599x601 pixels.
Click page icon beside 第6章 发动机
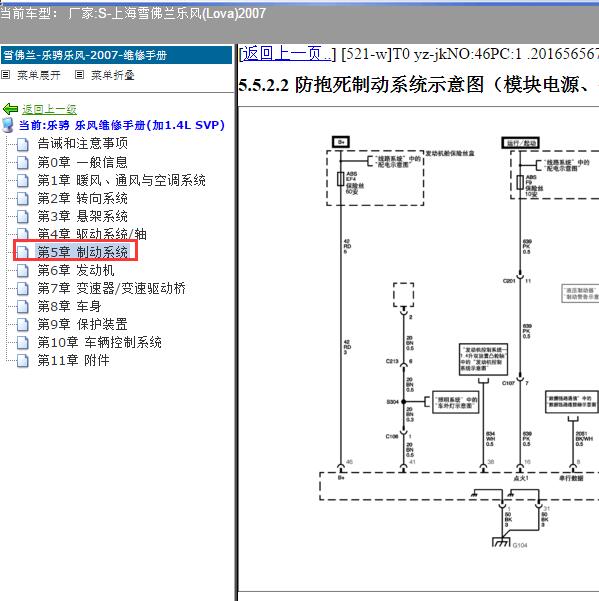tap(23, 271)
